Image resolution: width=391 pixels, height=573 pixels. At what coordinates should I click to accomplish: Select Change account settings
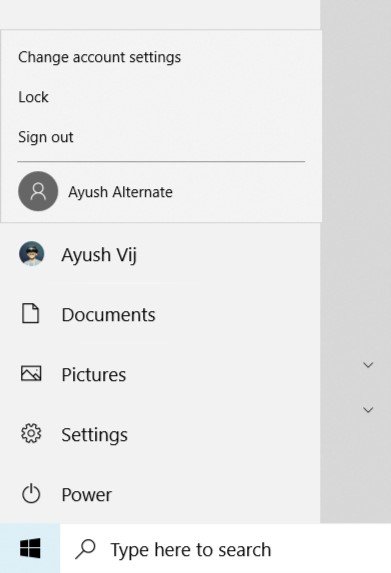(99, 57)
